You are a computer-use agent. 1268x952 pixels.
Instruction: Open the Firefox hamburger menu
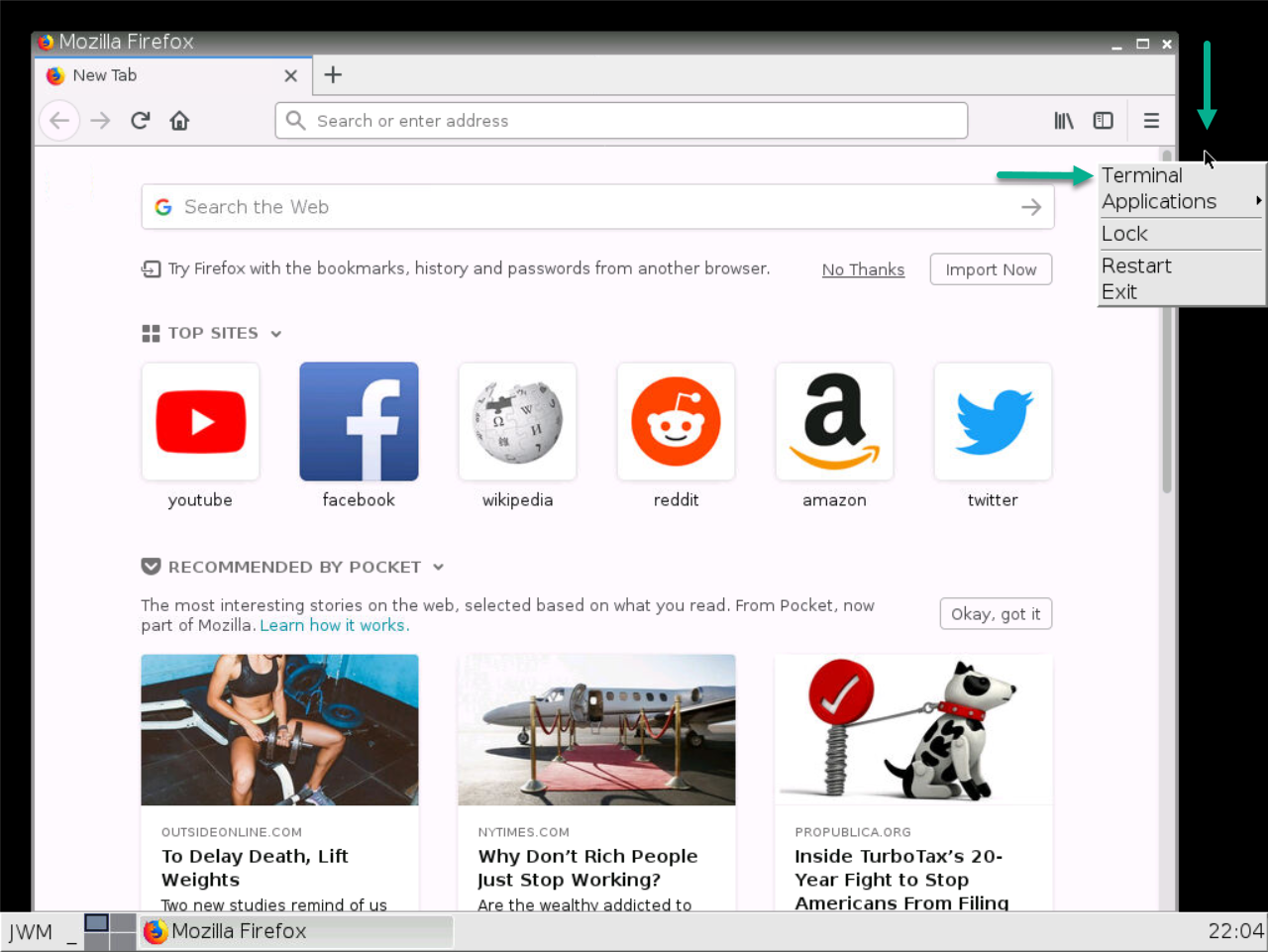[x=1151, y=121]
